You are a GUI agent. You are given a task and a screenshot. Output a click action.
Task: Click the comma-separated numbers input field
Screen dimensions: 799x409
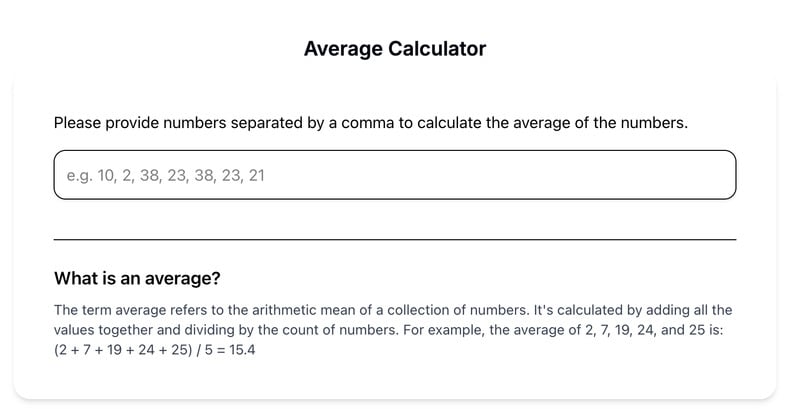pyautogui.click(x=394, y=175)
